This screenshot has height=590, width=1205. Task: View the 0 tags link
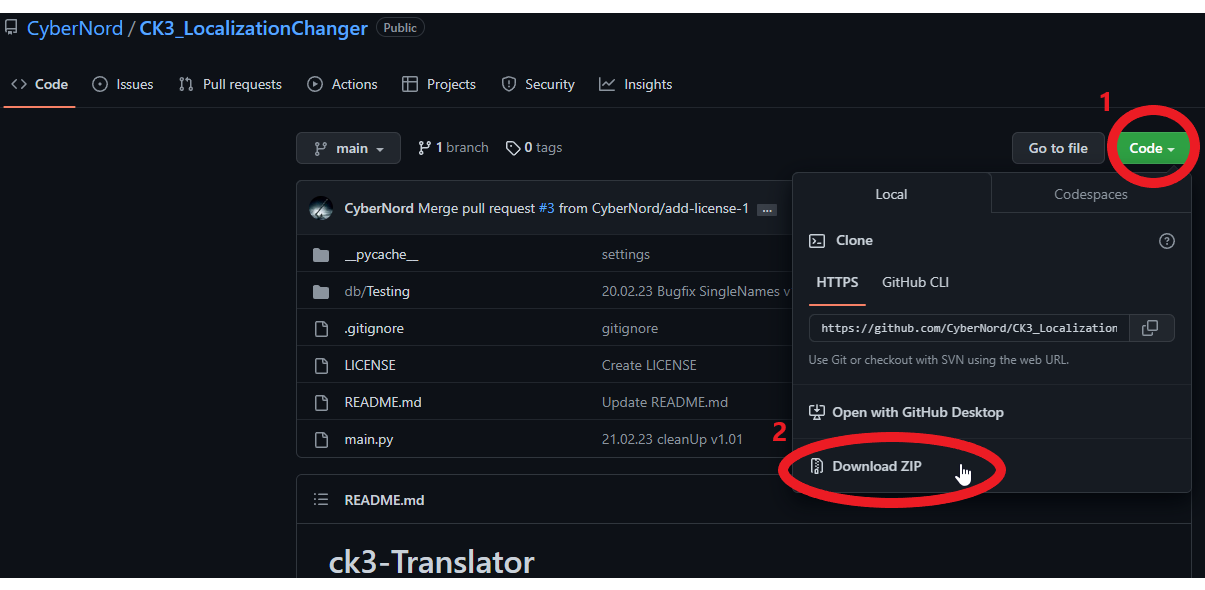coord(534,147)
